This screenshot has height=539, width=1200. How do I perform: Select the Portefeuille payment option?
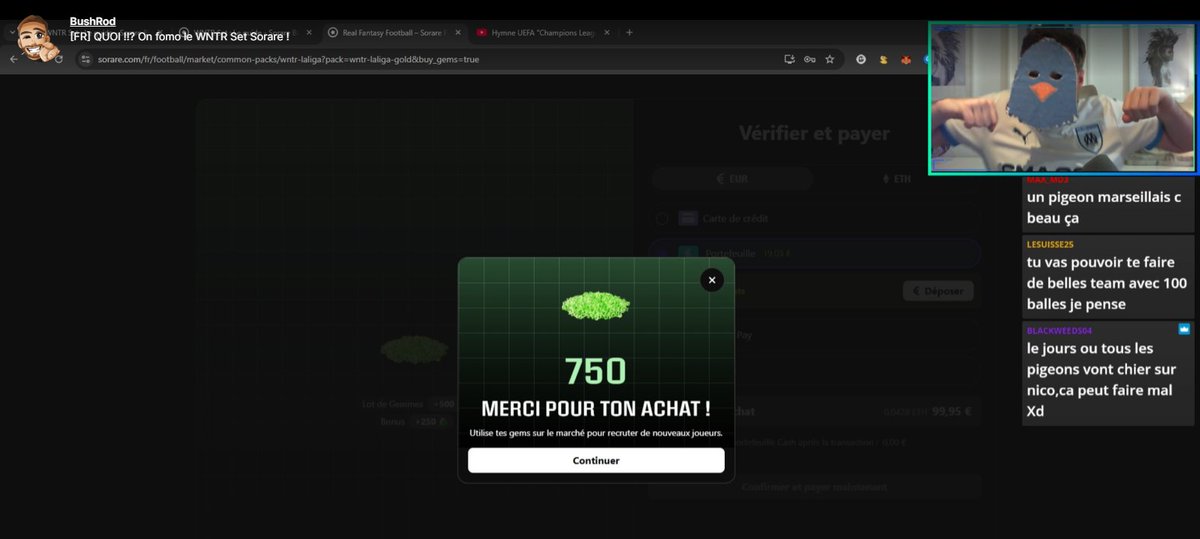coord(814,253)
